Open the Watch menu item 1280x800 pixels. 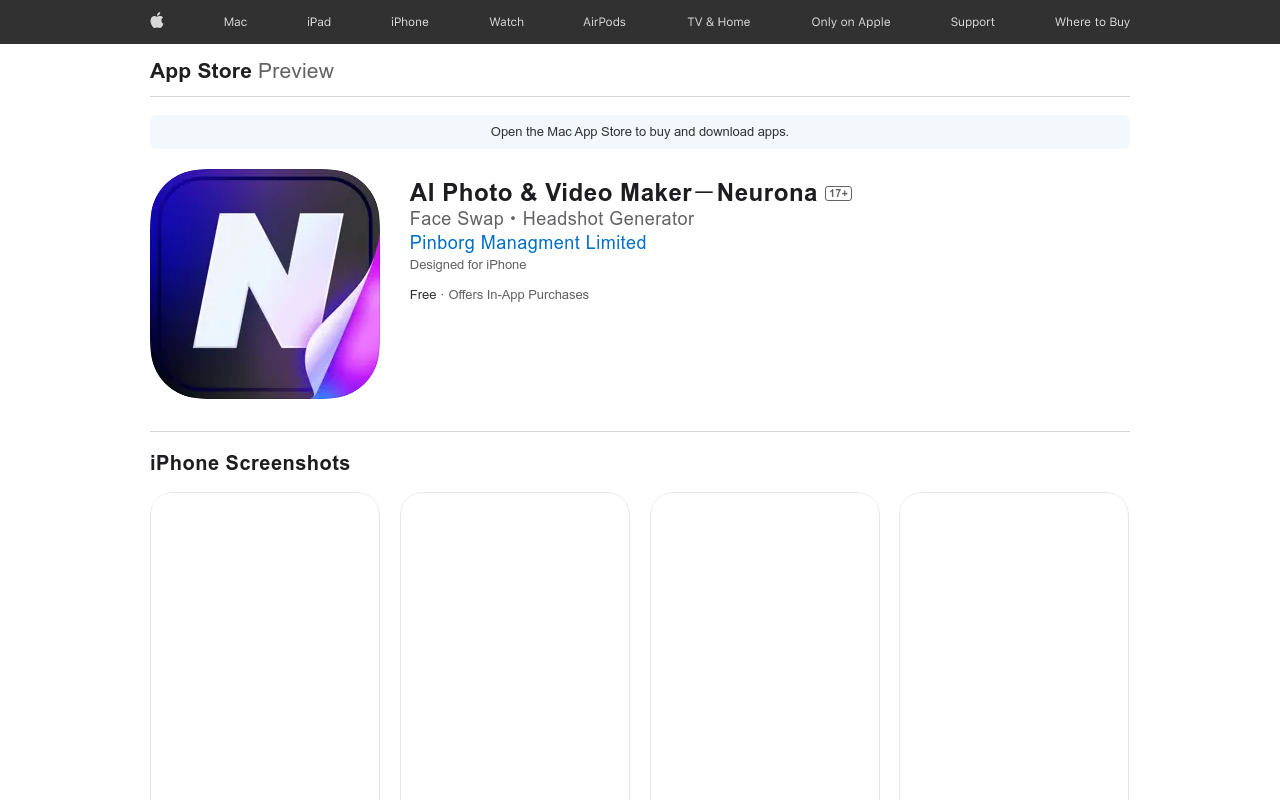506,22
